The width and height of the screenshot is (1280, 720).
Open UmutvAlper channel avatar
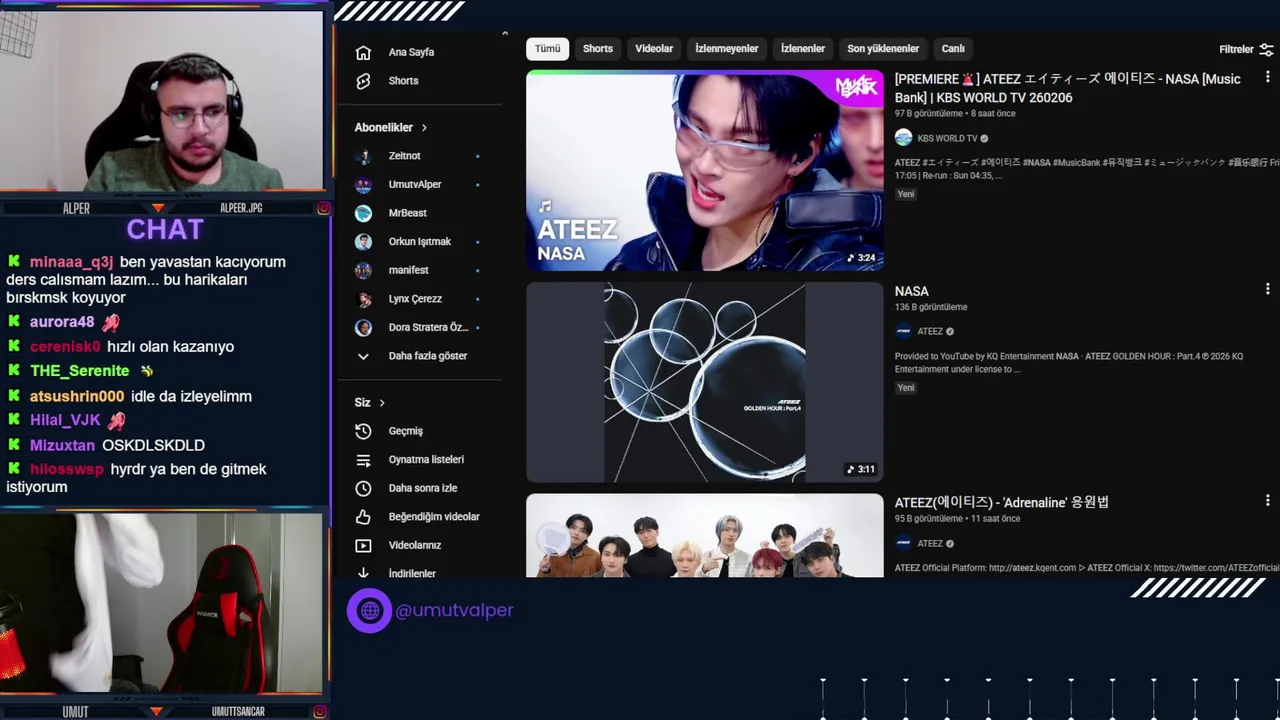pos(364,185)
